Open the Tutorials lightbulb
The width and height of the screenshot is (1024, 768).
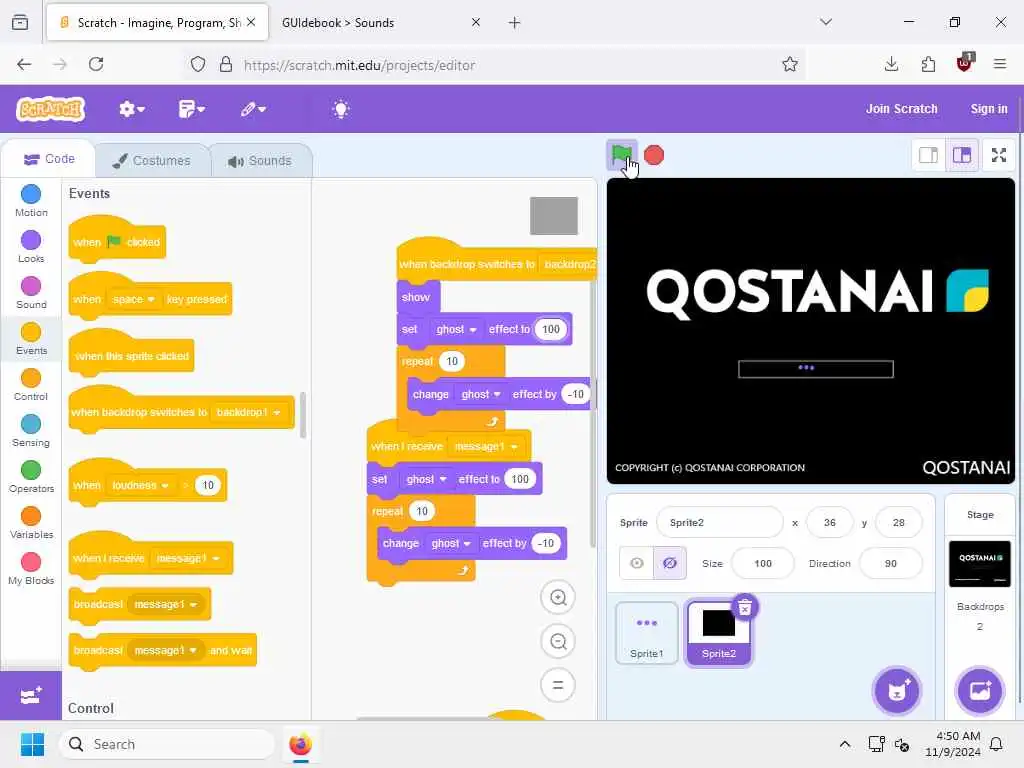[x=340, y=109]
